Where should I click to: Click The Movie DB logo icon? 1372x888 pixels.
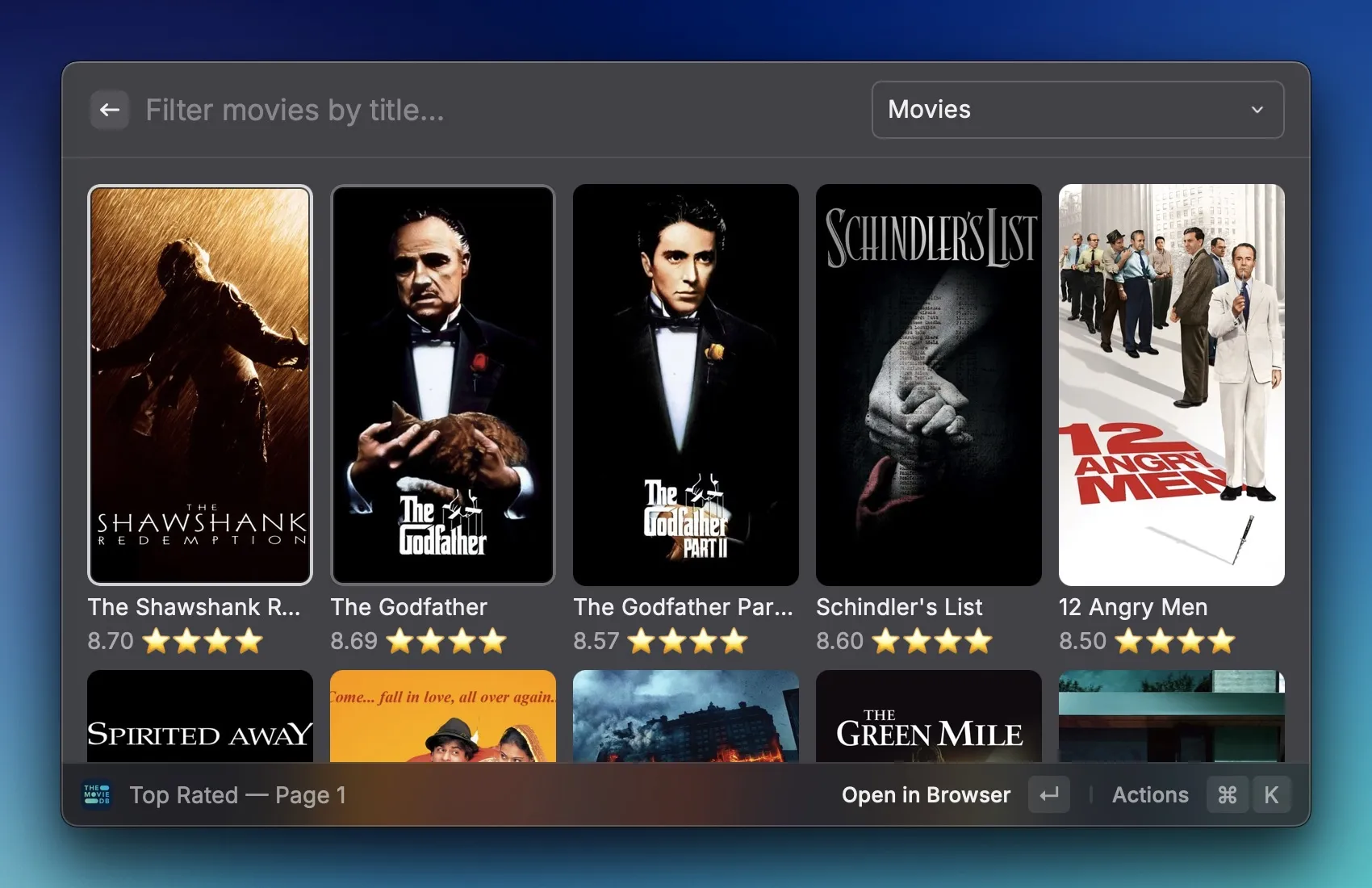(97, 794)
